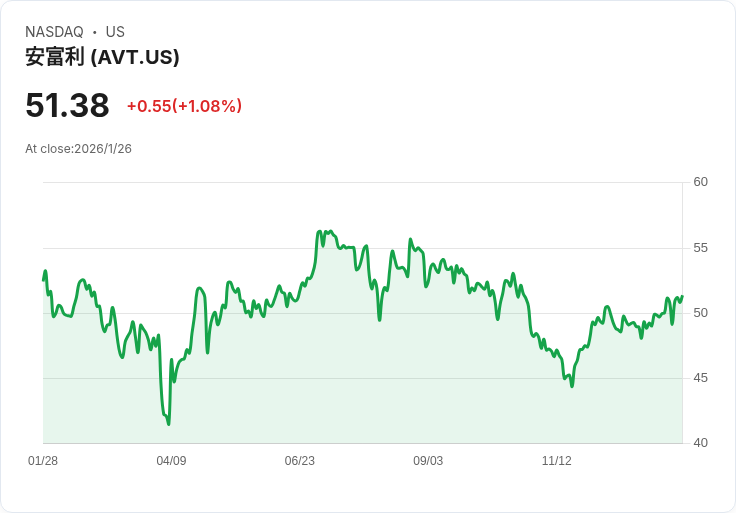
Task: Select the 06/23 date axis label
Action: [x=299, y=461]
